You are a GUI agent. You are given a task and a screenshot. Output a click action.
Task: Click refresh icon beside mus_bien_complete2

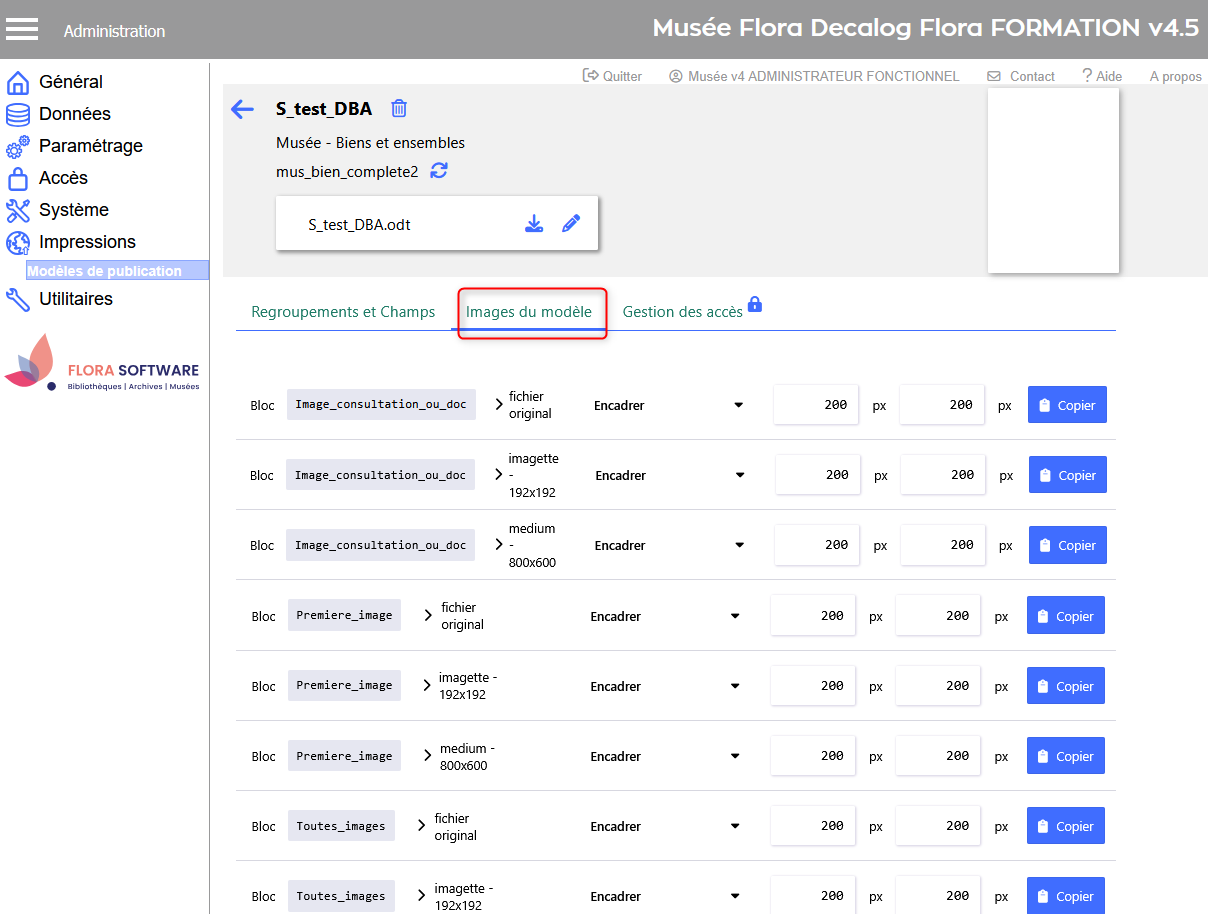coord(439,171)
